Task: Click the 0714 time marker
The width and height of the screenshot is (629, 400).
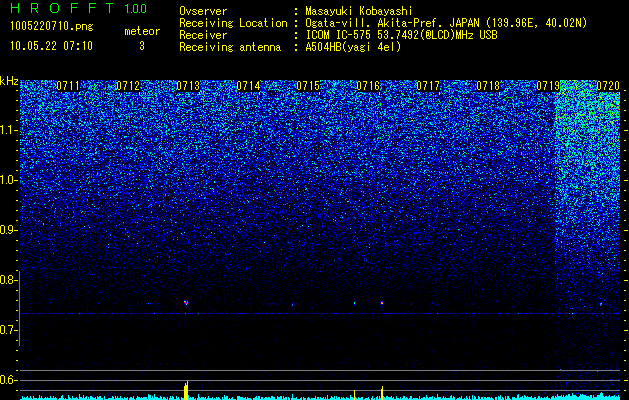Action: pyautogui.click(x=248, y=86)
